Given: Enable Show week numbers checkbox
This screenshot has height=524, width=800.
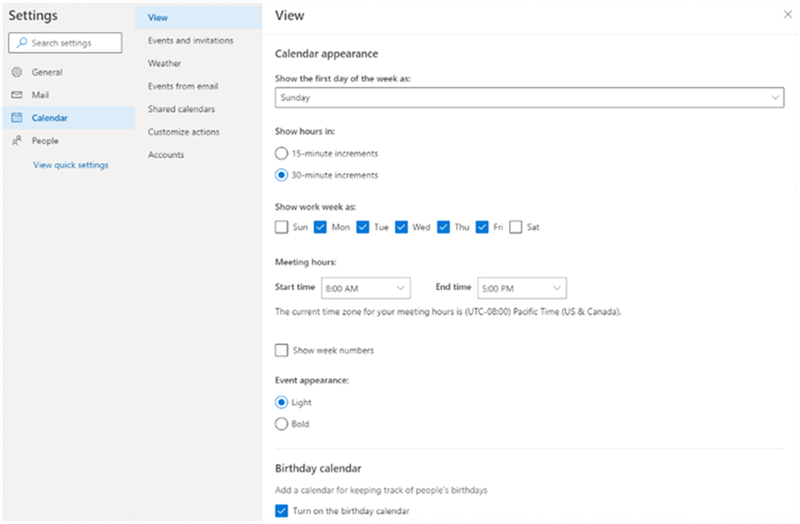Looking at the screenshot, I should click(x=282, y=350).
